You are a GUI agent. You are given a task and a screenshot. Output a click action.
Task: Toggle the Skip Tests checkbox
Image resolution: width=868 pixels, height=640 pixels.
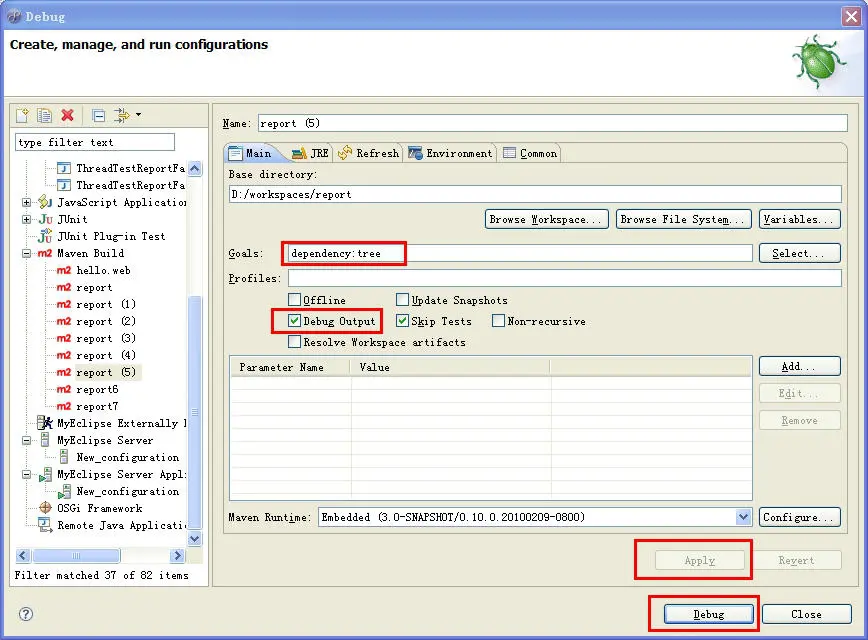coord(402,321)
